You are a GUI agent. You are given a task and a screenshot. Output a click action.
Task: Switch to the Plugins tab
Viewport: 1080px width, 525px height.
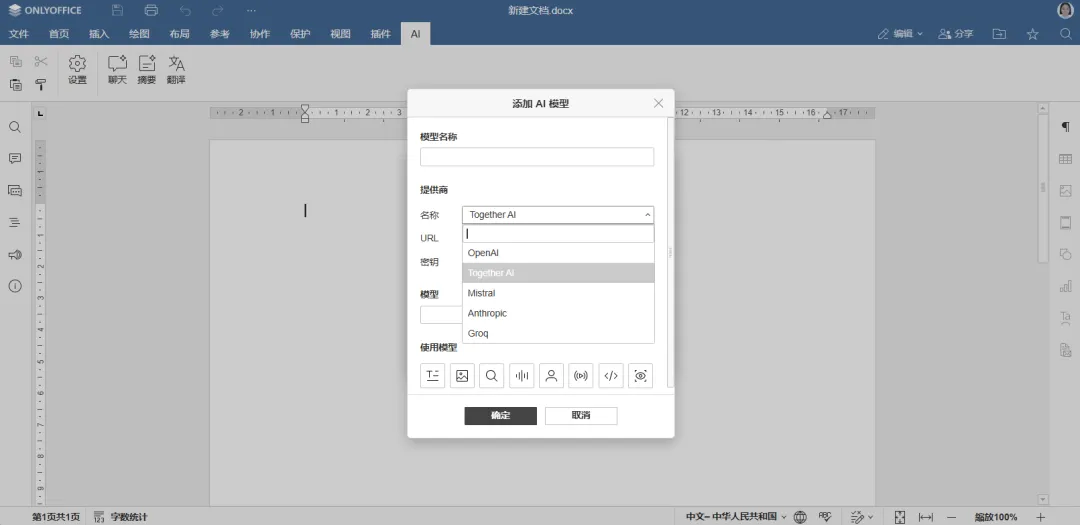pyautogui.click(x=380, y=33)
